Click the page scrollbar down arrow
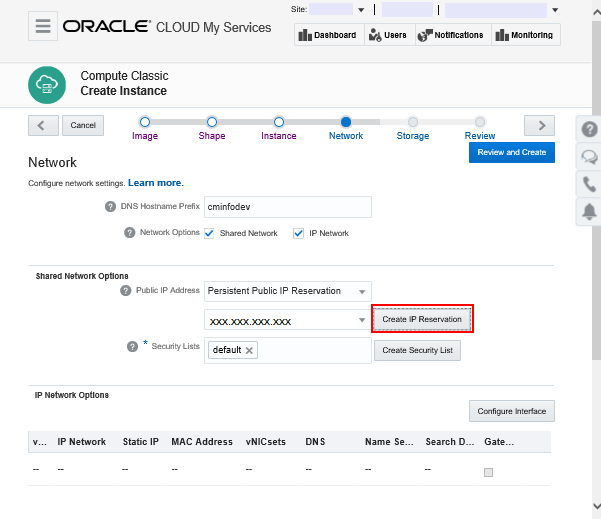This screenshot has height=519, width=601. point(596,506)
